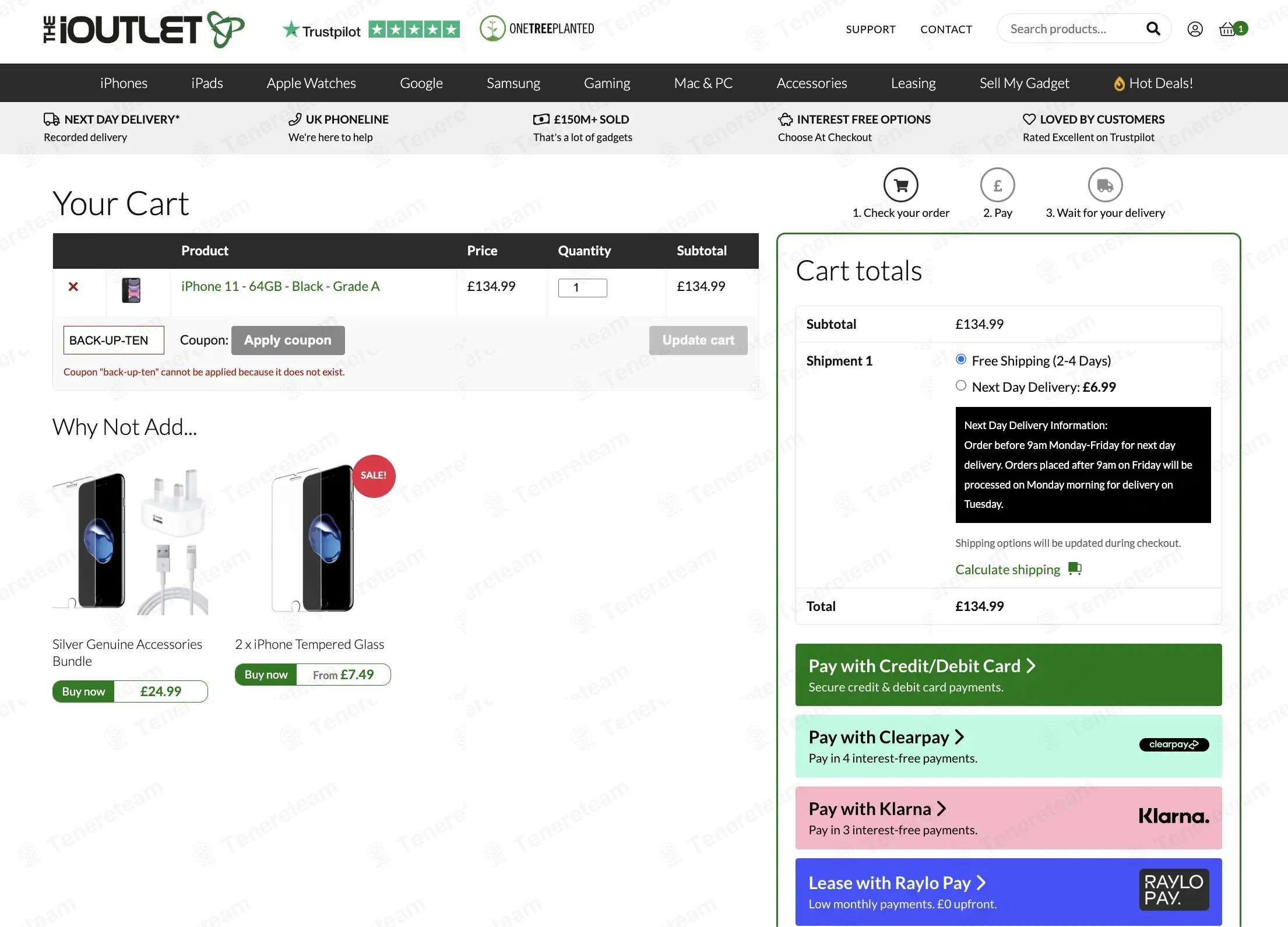Click the Calculate shipping link
This screenshot has width=1288, height=927.
click(1008, 569)
